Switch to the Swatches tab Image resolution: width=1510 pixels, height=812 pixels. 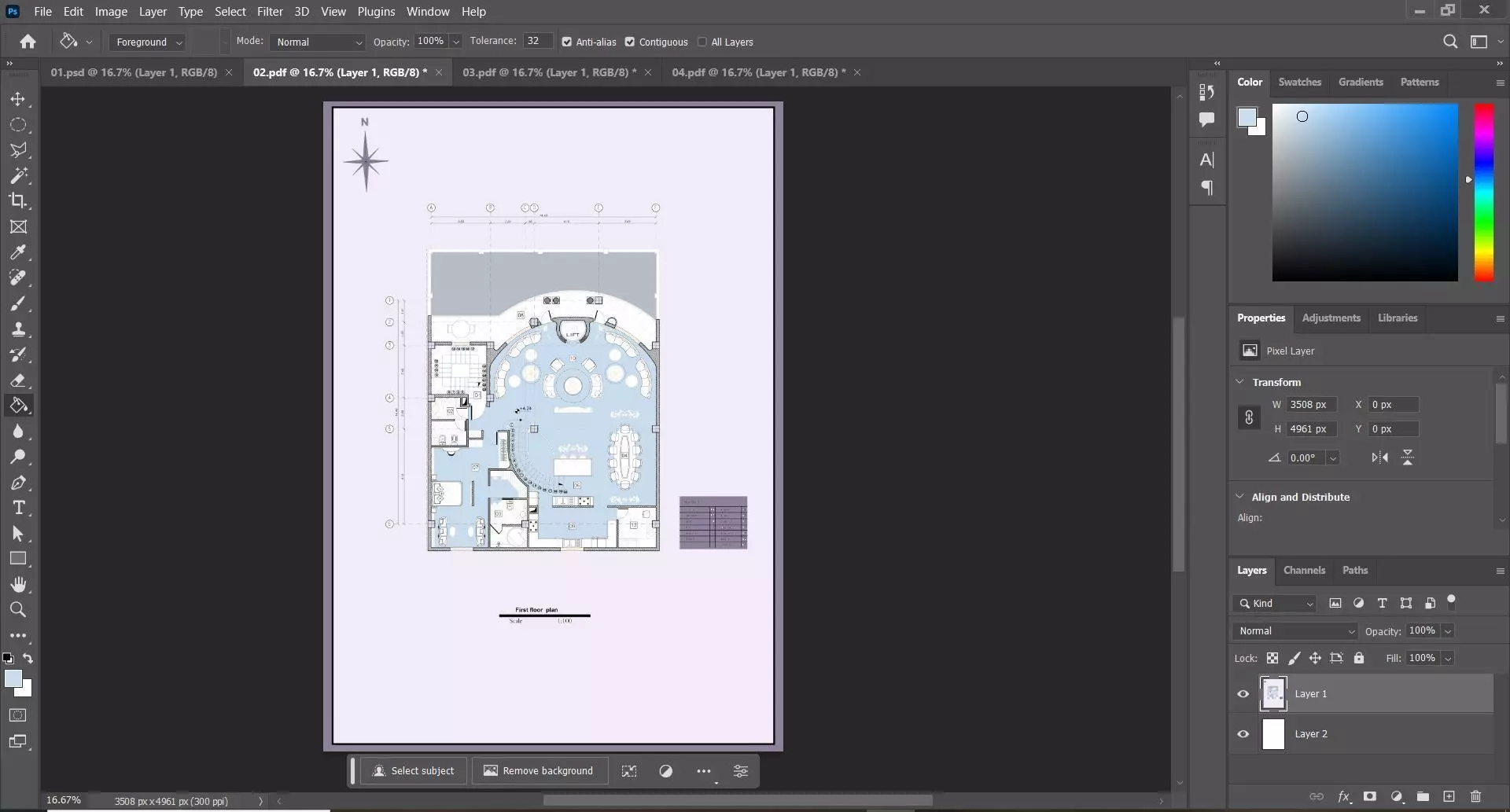(1299, 82)
